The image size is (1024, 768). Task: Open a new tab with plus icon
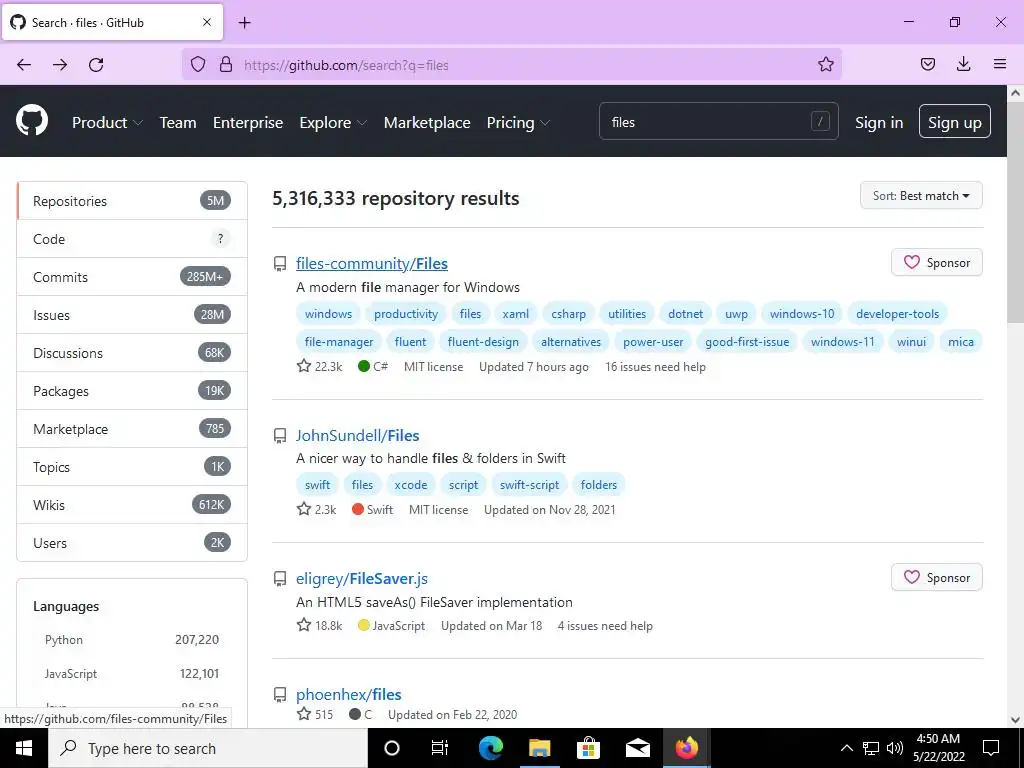tap(245, 23)
